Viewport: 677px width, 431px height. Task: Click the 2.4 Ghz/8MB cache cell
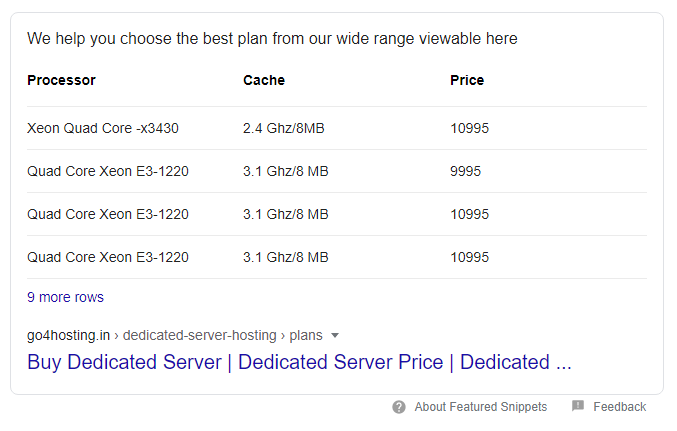[x=284, y=128]
